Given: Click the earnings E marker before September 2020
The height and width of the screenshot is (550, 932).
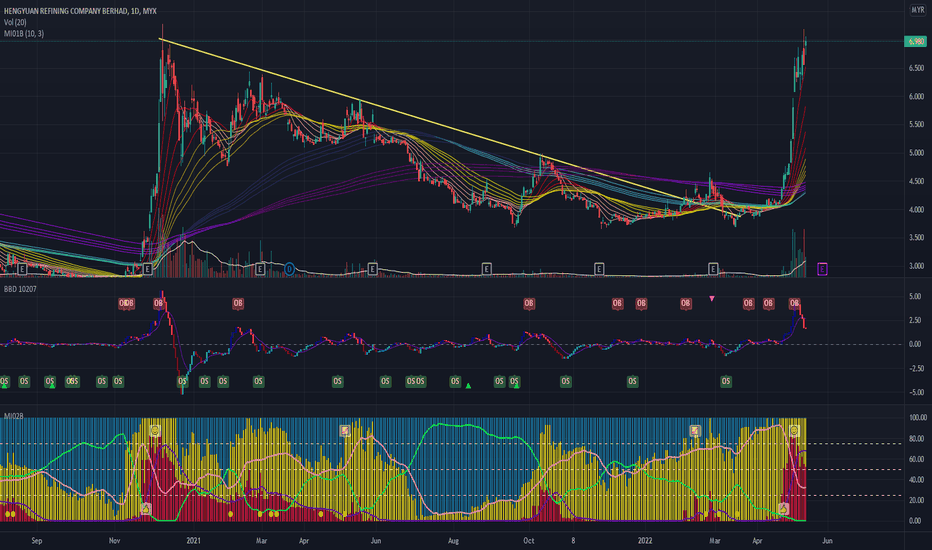Looking at the screenshot, I should 22,269.
